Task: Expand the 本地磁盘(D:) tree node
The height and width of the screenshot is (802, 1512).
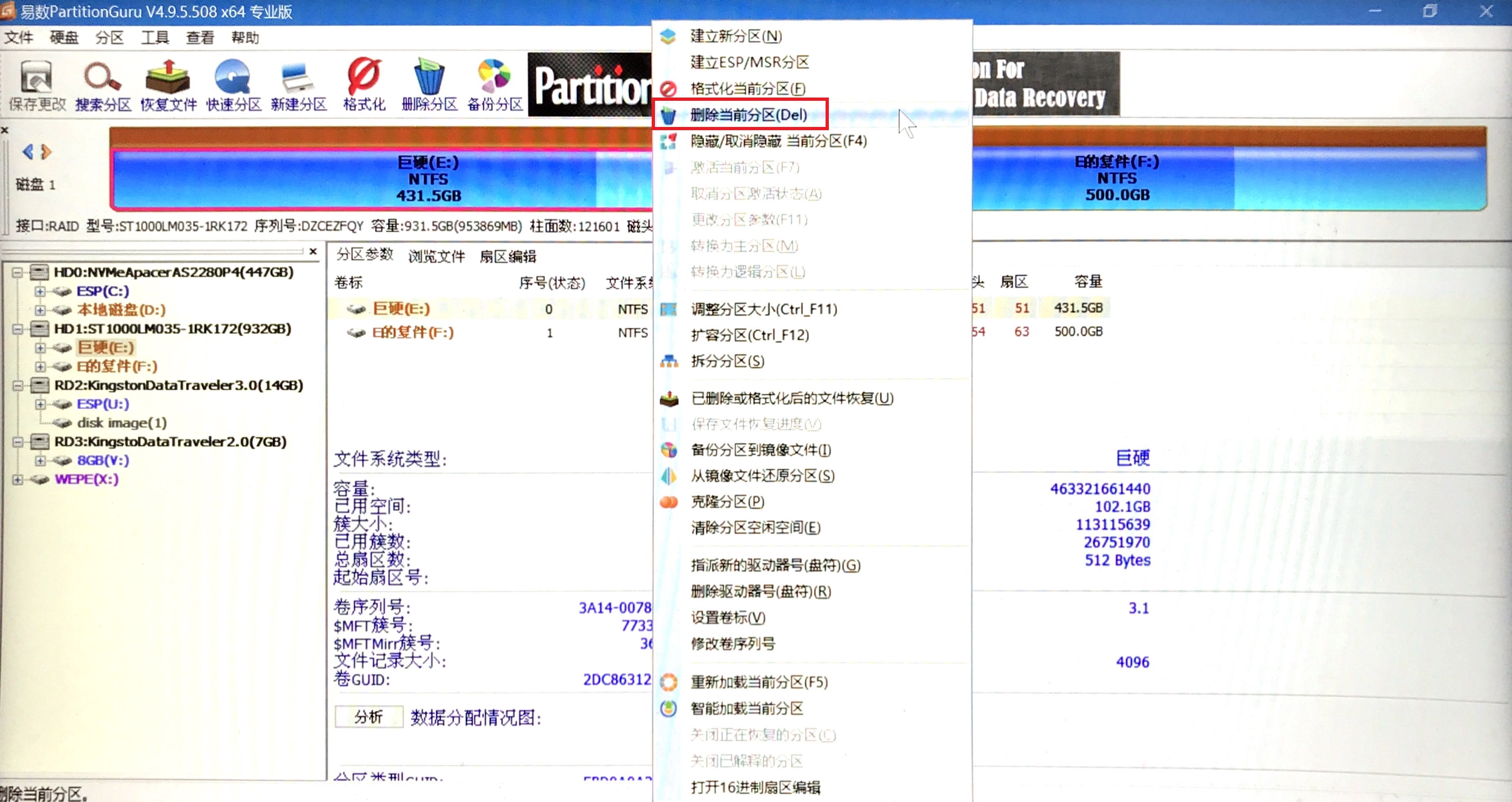Action: pyautogui.click(x=39, y=310)
